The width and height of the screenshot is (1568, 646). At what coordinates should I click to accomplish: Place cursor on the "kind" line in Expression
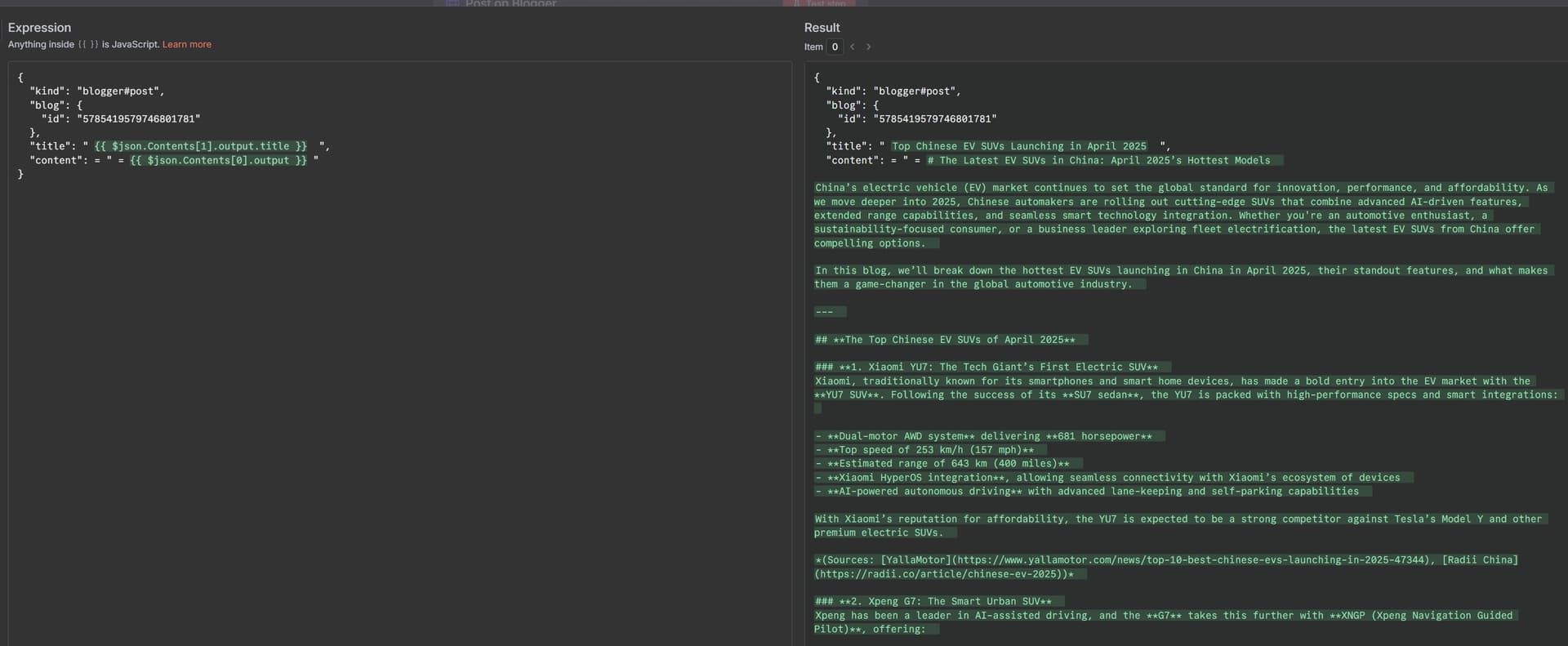tap(97, 91)
